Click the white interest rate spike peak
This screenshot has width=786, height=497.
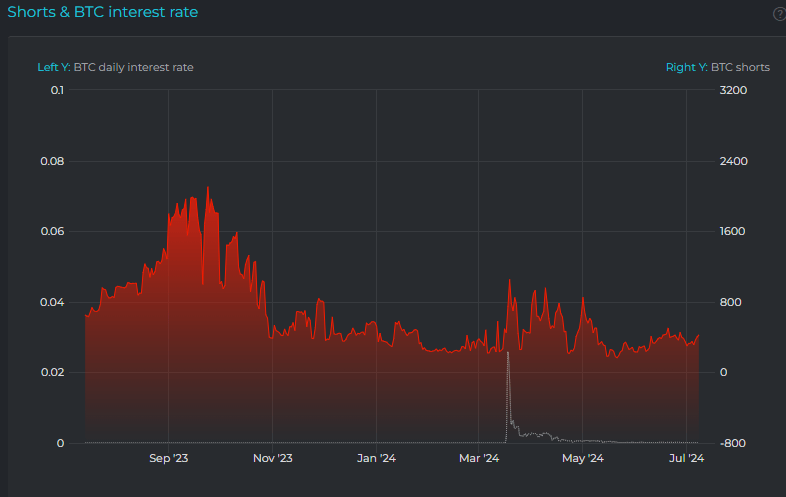(508, 353)
